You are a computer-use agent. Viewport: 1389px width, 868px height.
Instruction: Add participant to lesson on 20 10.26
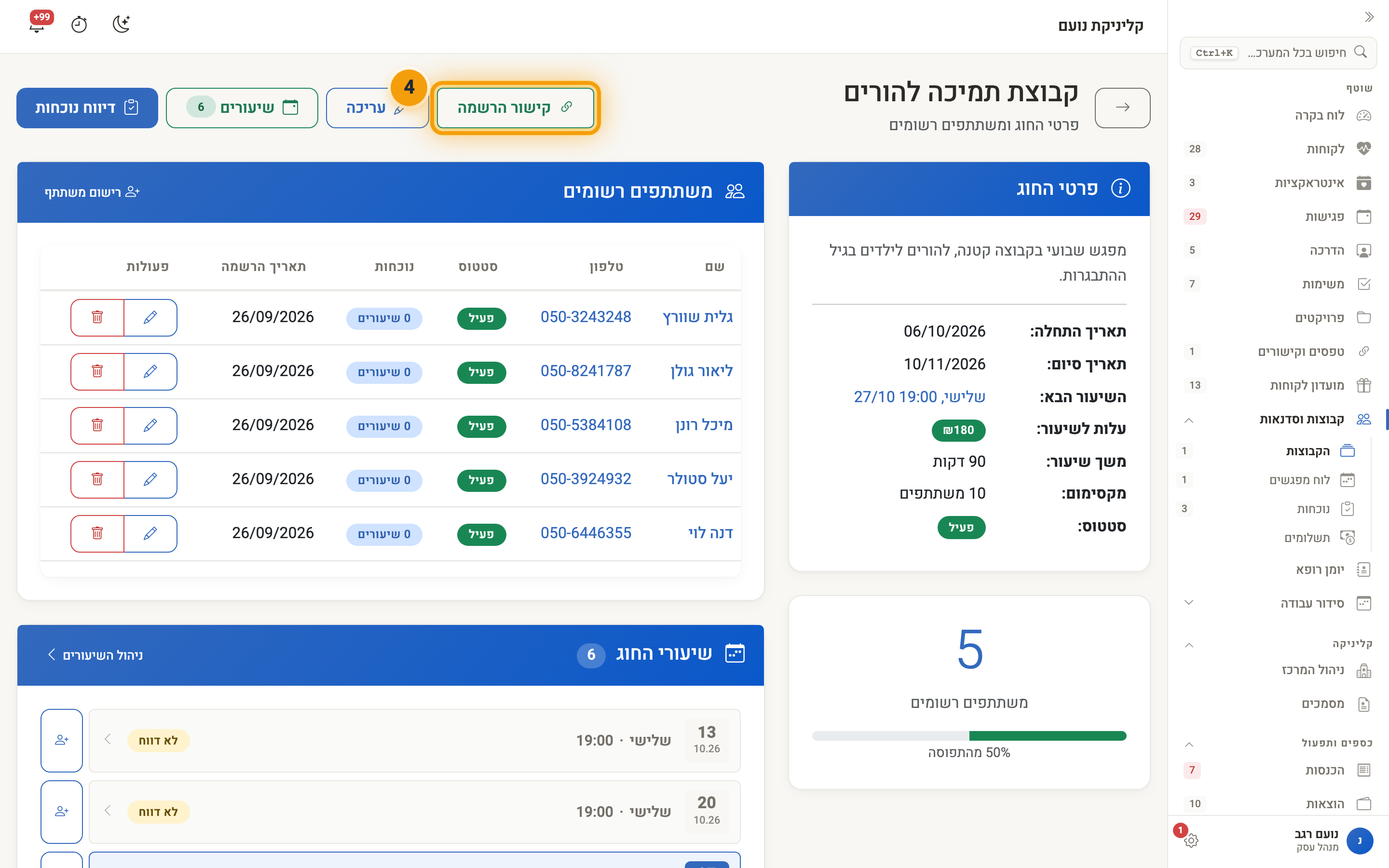point(62,812)
